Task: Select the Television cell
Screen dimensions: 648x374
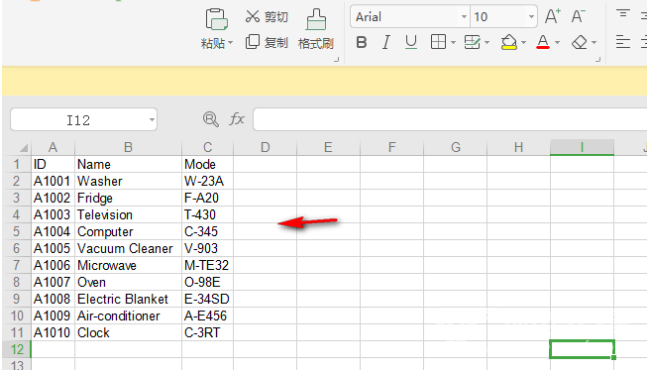Action: 128,215
